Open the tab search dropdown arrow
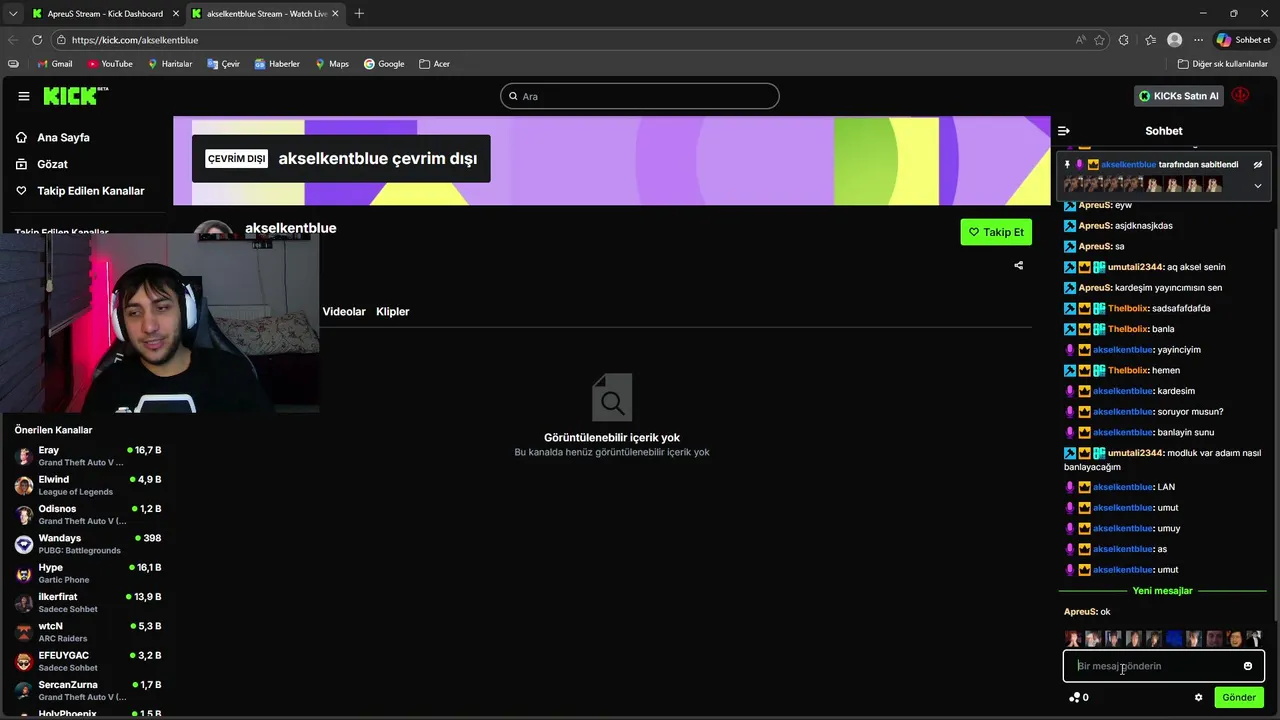Viewport: 1280px width, 720px height. pos(12,14)
